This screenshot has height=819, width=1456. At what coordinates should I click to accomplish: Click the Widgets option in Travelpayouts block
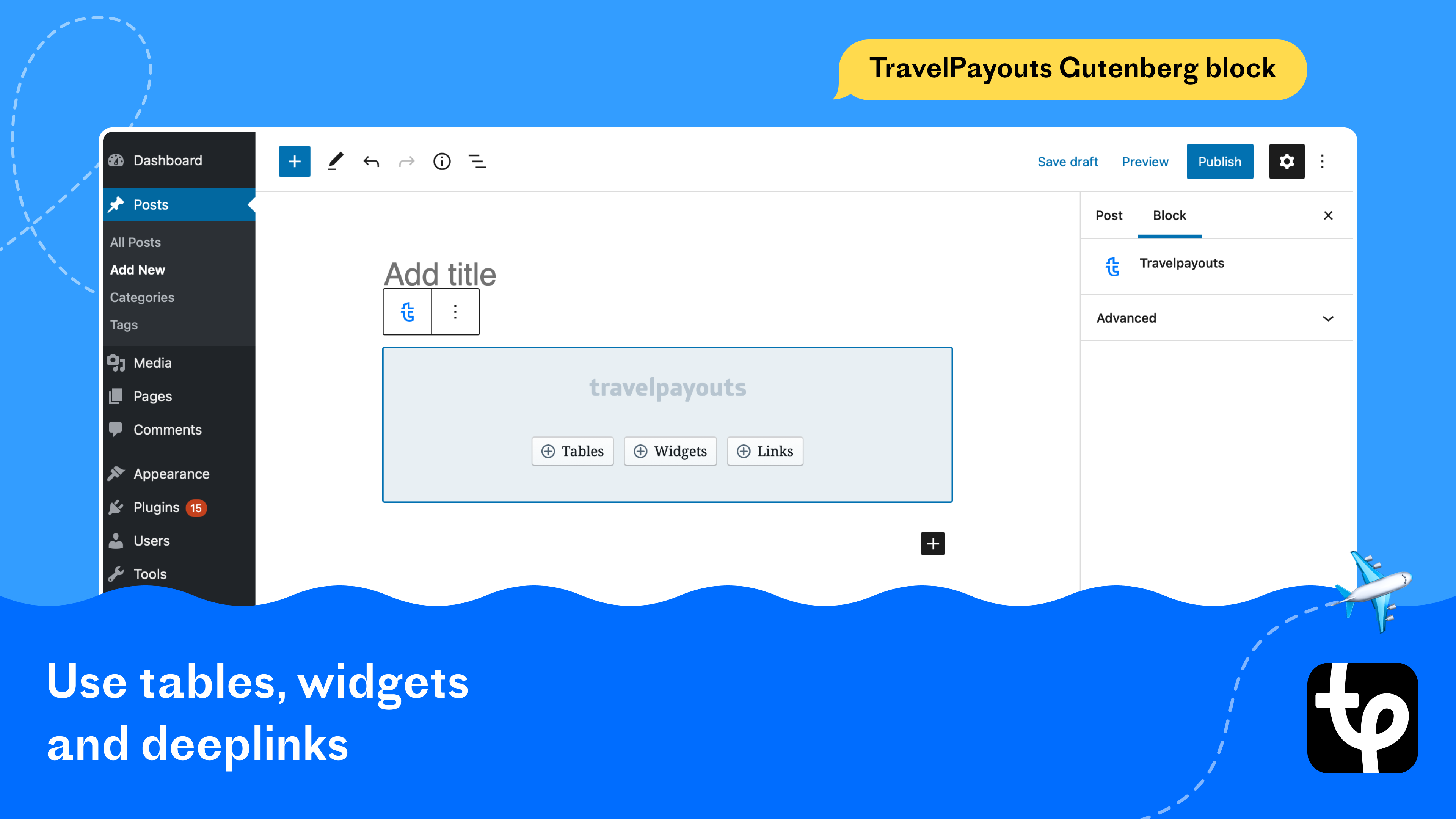[x=668, y=451]
